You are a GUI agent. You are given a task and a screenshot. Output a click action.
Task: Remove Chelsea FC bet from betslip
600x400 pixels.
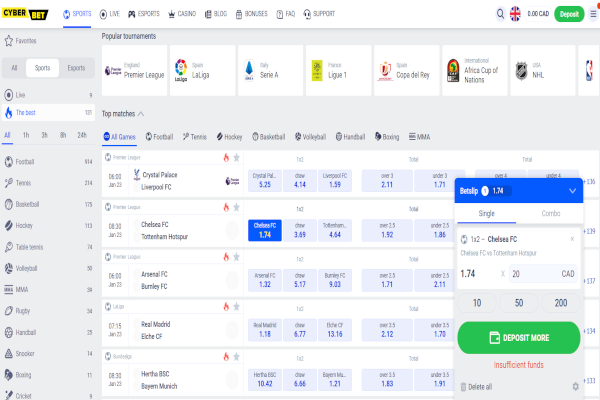[572, 239]
